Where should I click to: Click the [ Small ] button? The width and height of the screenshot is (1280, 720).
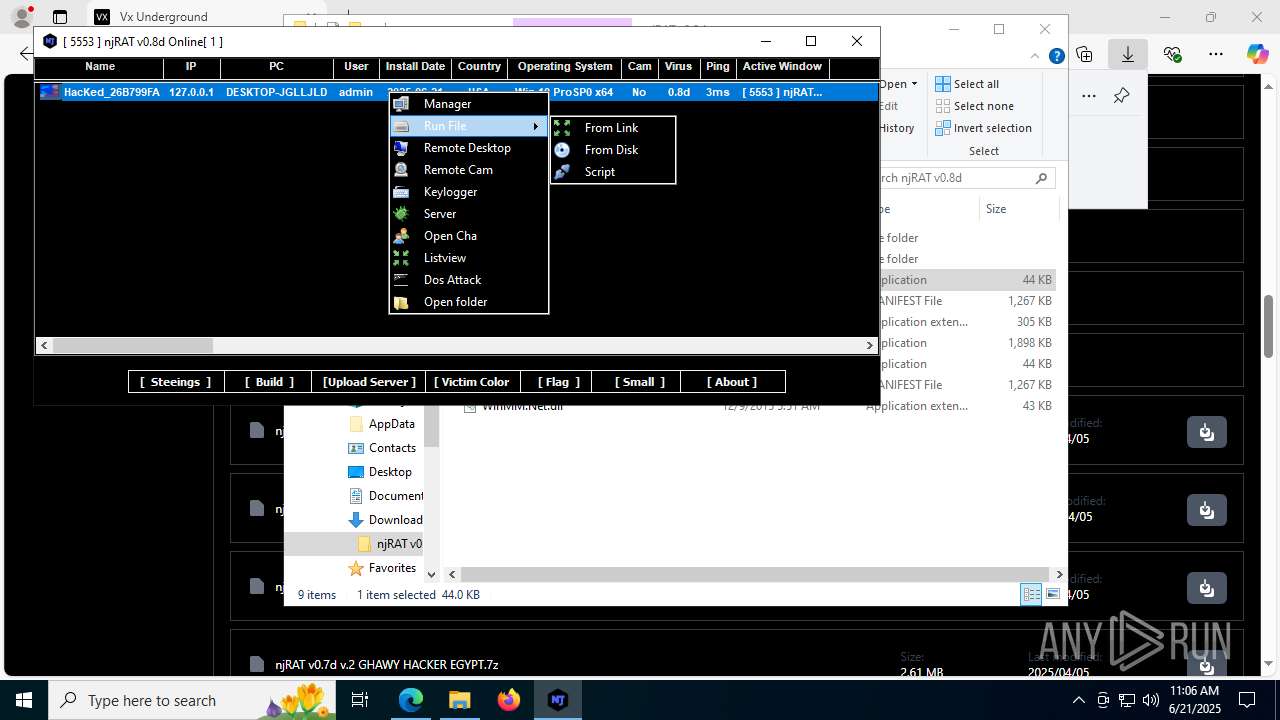point(636,382)
